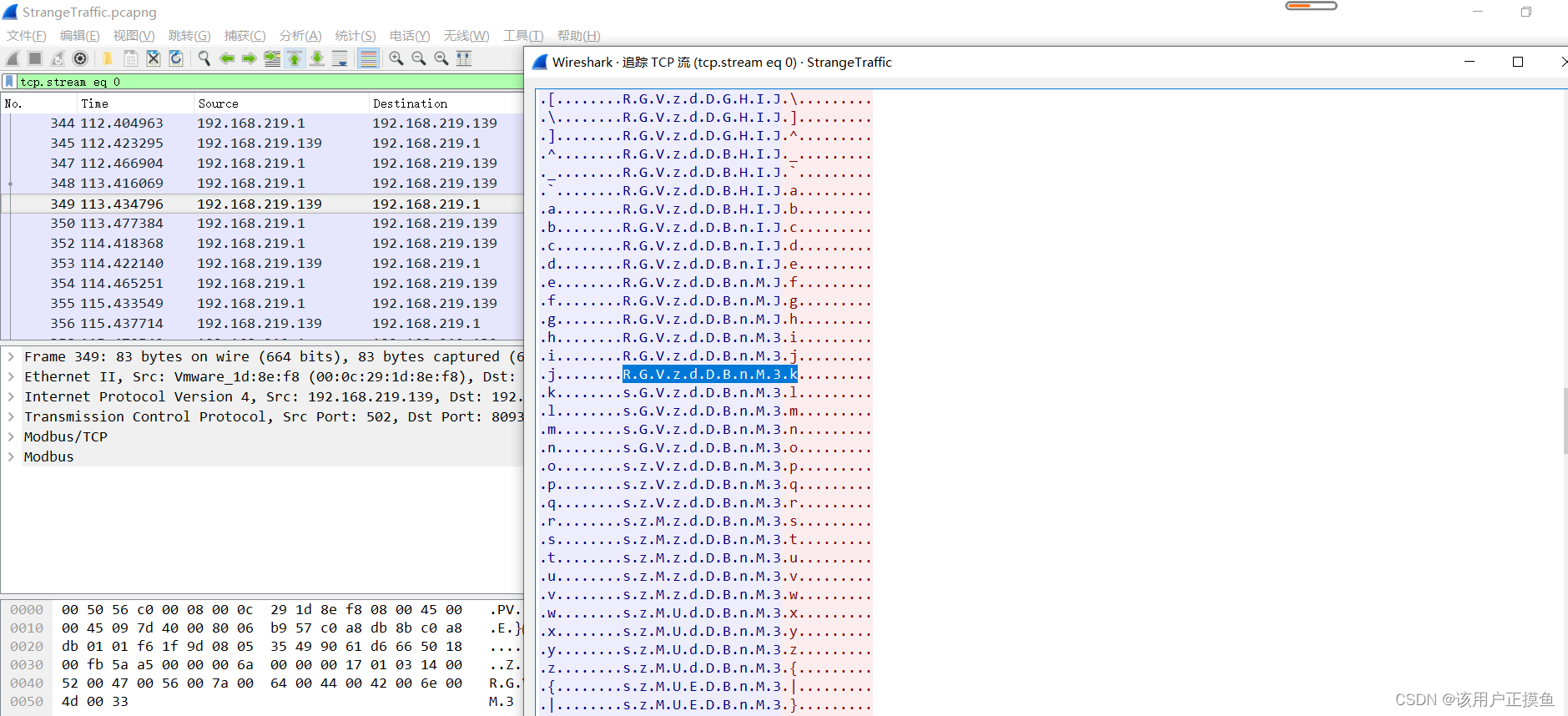Expand the Ethernet II tree node

11,376
